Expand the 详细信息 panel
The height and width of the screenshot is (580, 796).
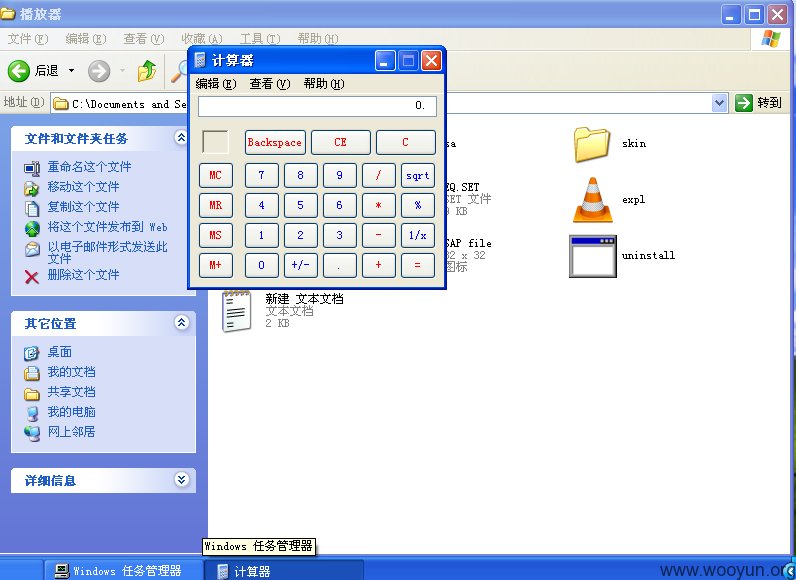tap(181, 480)
